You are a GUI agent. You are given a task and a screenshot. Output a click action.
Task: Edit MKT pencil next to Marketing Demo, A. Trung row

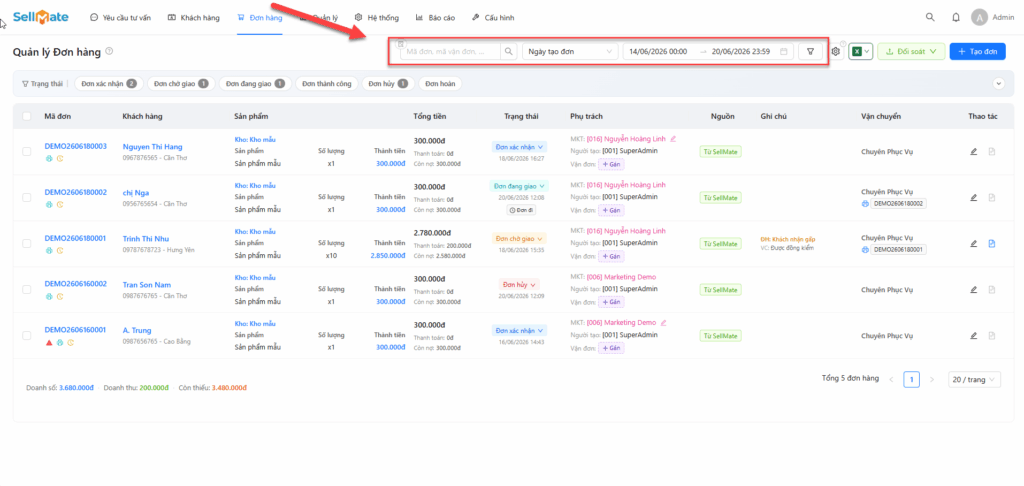664,323
